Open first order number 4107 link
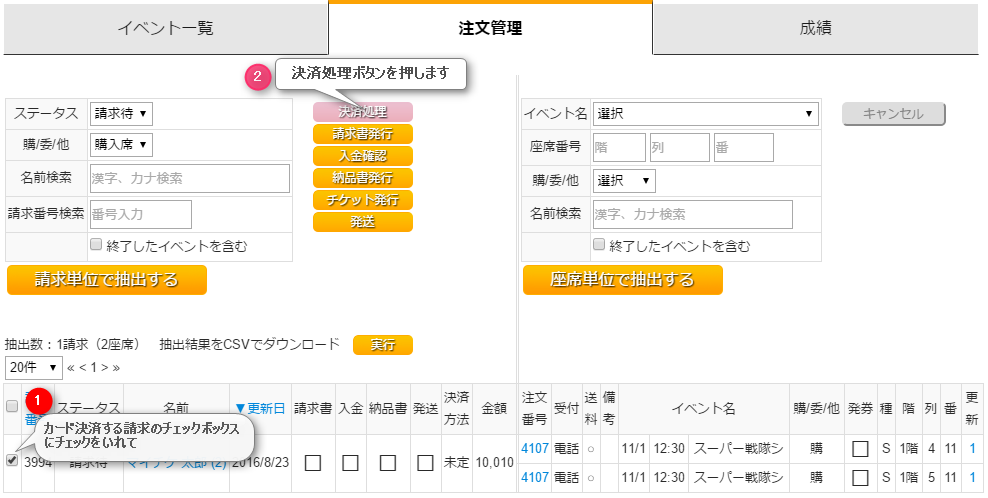Screen dimensions: 988x498 pos(535,449)
